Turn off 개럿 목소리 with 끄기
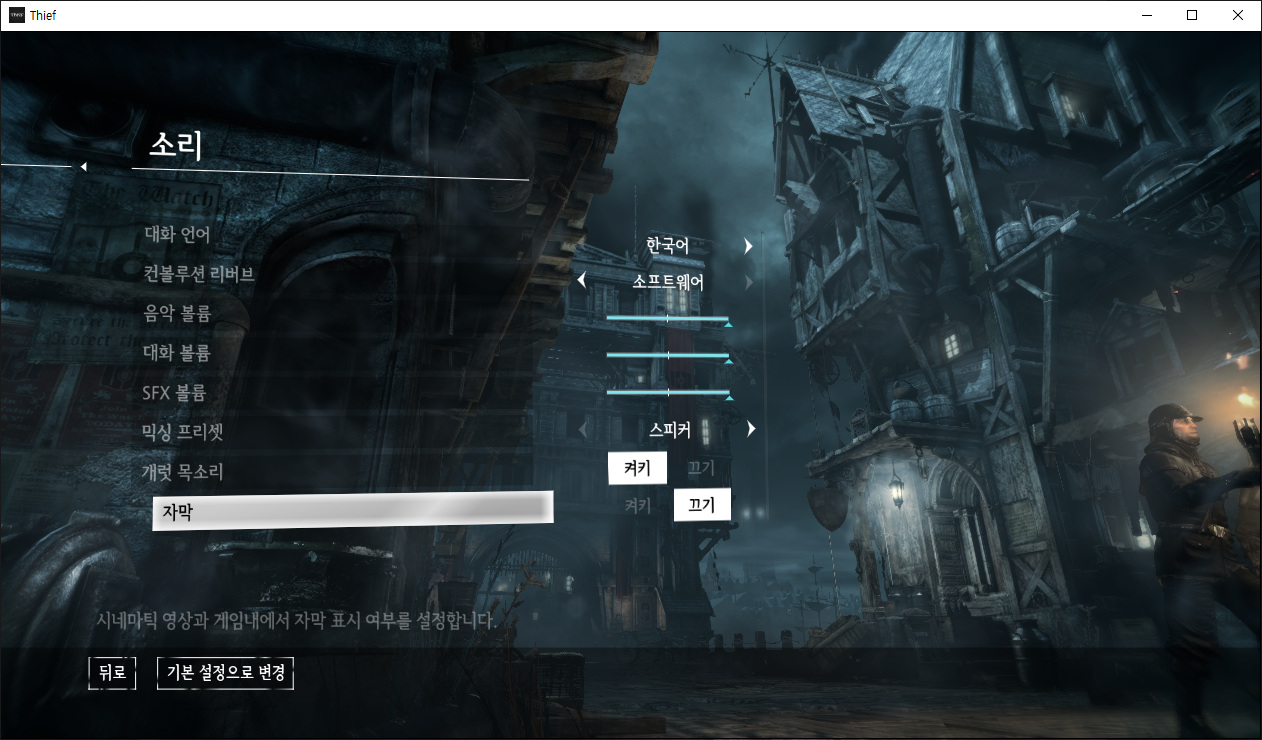Image resolution: width=1262 pixels, height=740 pixels. 701,467
